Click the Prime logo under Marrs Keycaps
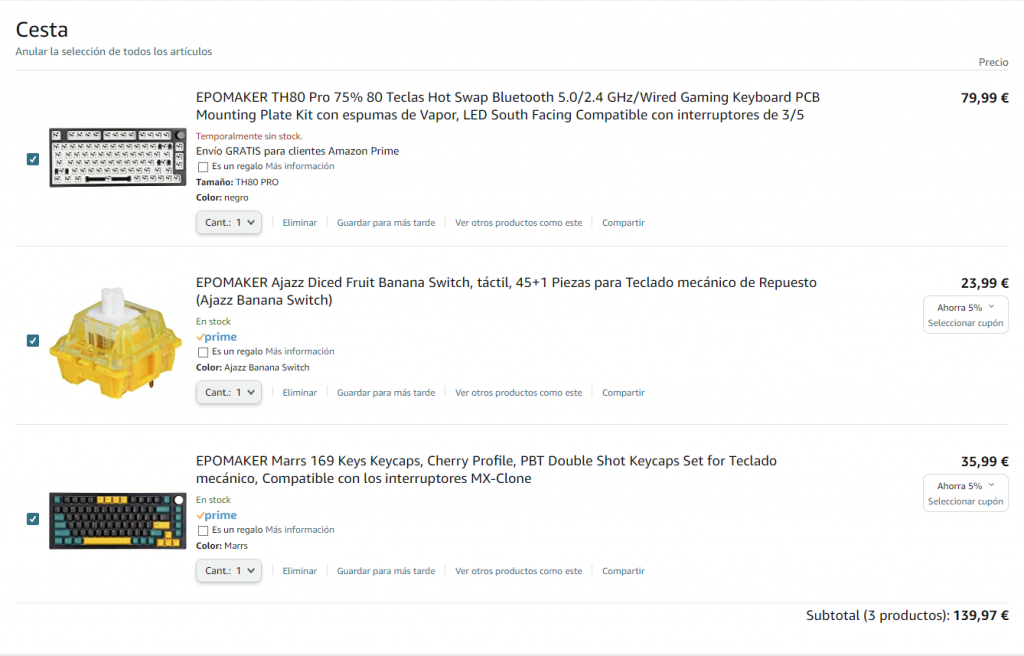The height and width of the screenshot is (656, 1024). pyautogui.click(x=216, y=515)
